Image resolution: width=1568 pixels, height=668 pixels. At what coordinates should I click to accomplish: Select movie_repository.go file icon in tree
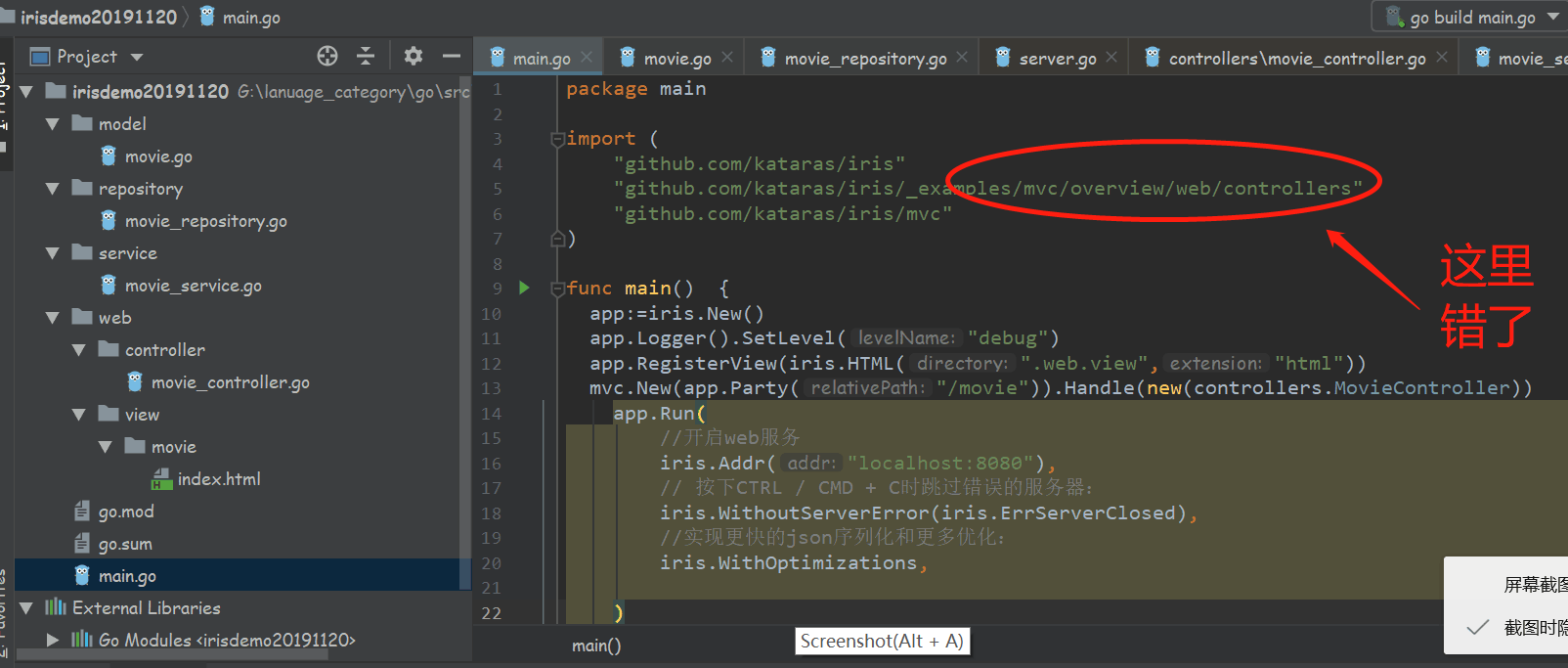coord(109,220)
